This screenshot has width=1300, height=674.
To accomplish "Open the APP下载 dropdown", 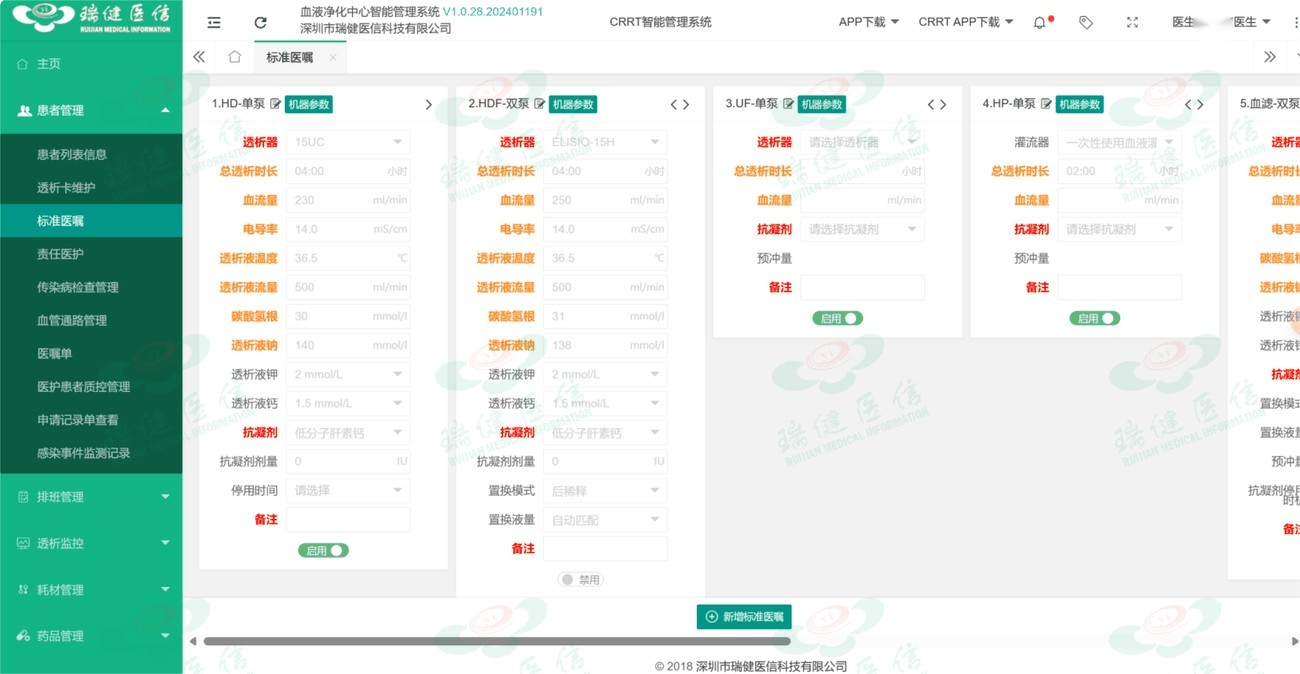I will pos(868,22).
